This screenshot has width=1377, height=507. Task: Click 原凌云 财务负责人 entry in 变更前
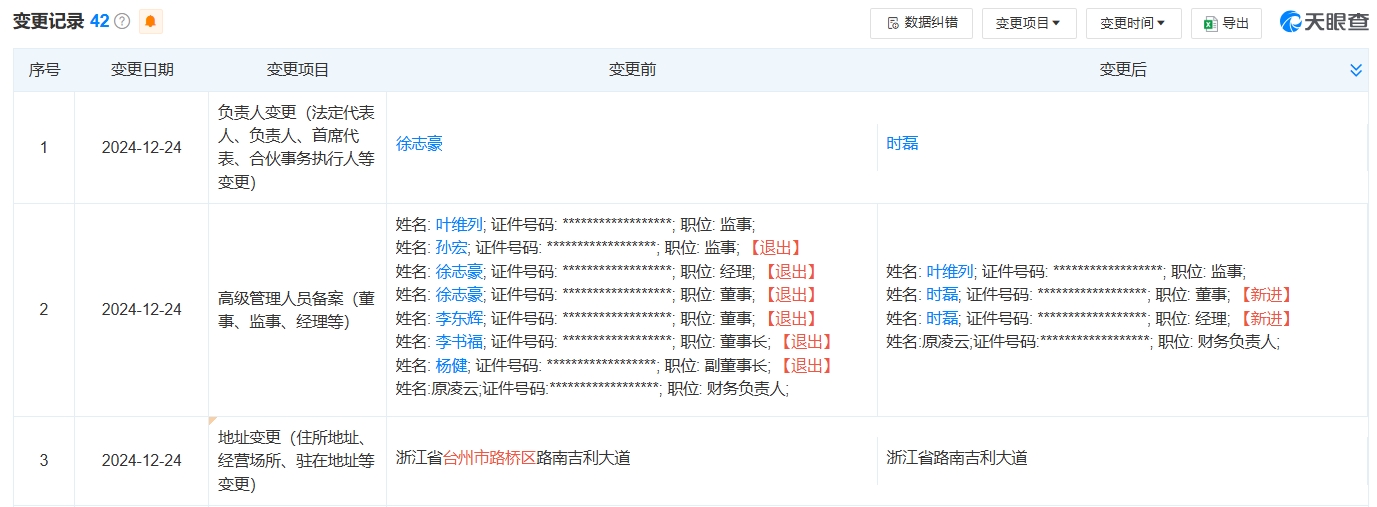(592, 389)
